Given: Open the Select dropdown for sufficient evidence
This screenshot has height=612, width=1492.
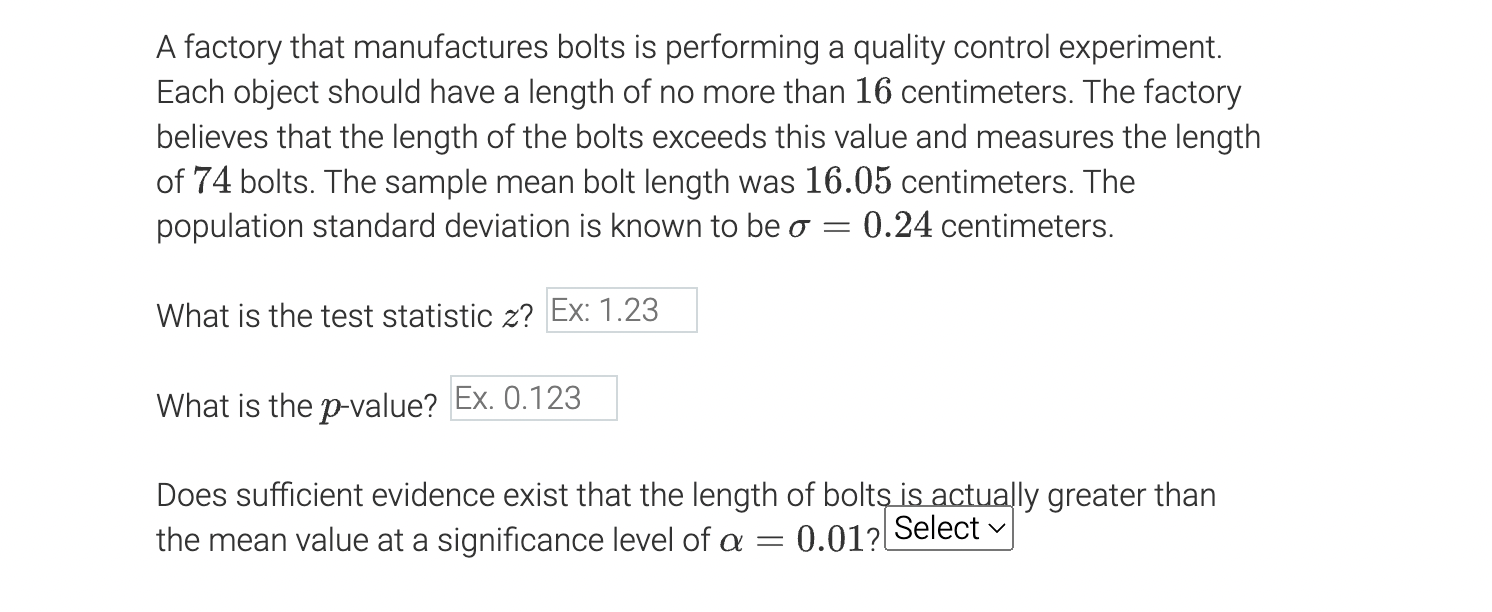Looking at the screenshot, I should pos(948,529).
